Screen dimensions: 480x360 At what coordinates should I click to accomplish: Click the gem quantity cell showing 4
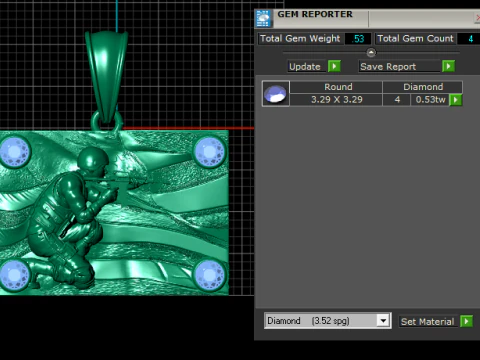coord(397,100)
